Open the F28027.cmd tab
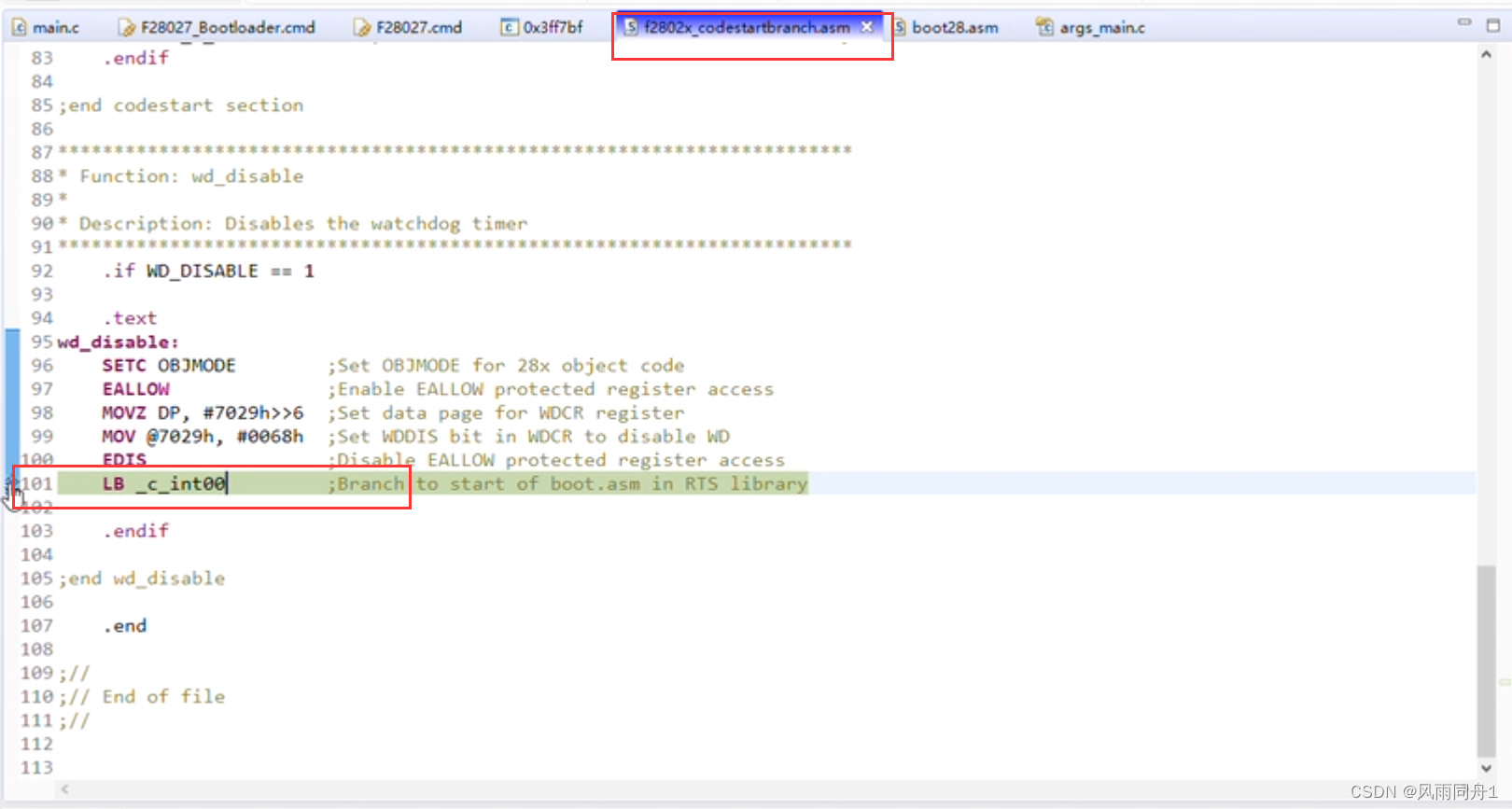The width and height of the screenshot is (1512, 809). [x=408, y=28]
